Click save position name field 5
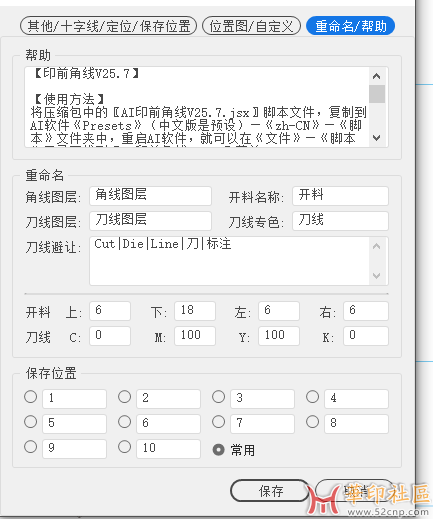The height and width of the screenshot is (519, 433). (x=75, y=424)
